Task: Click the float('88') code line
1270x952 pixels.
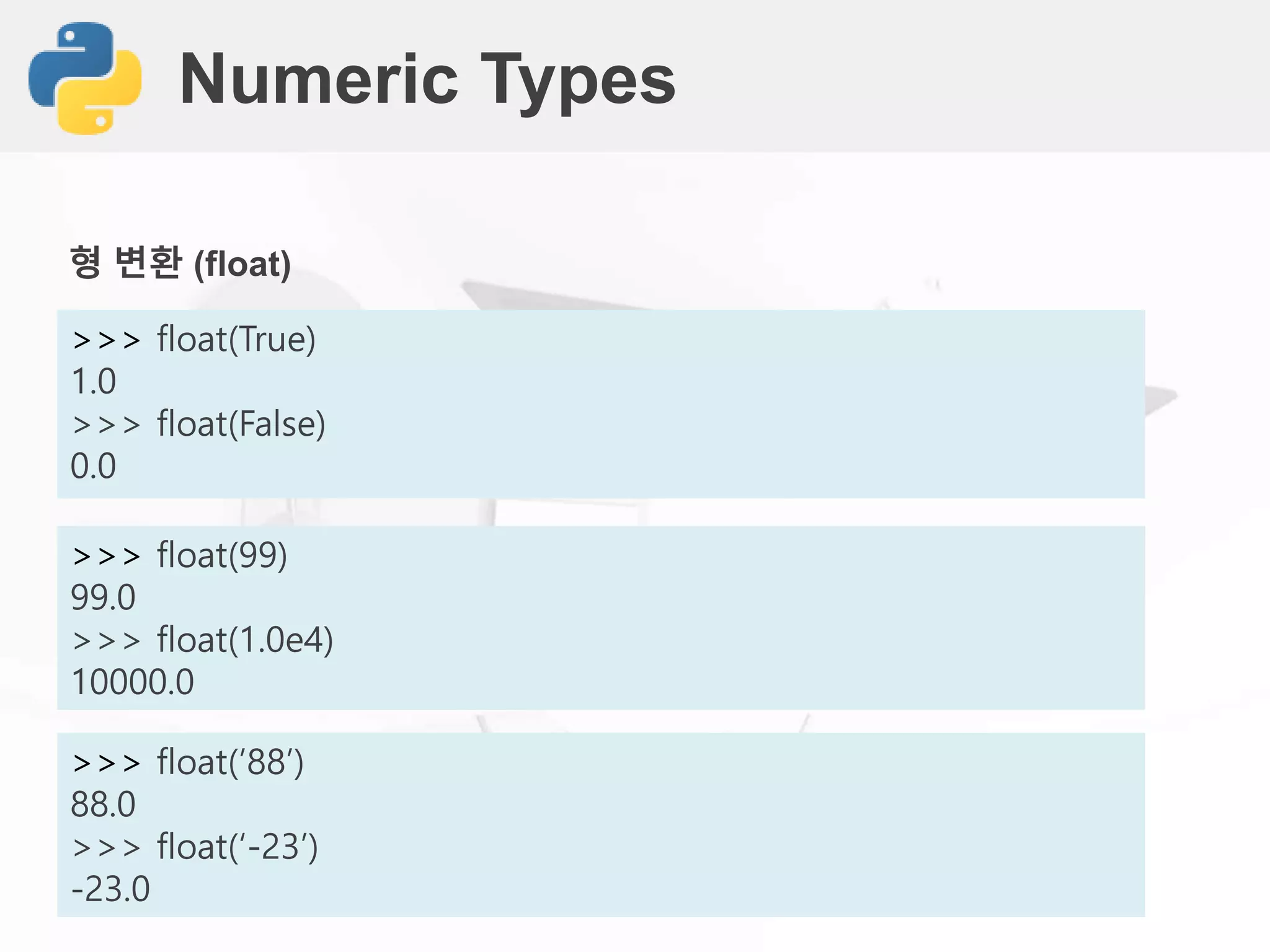Action: click(x=230, y=762)
